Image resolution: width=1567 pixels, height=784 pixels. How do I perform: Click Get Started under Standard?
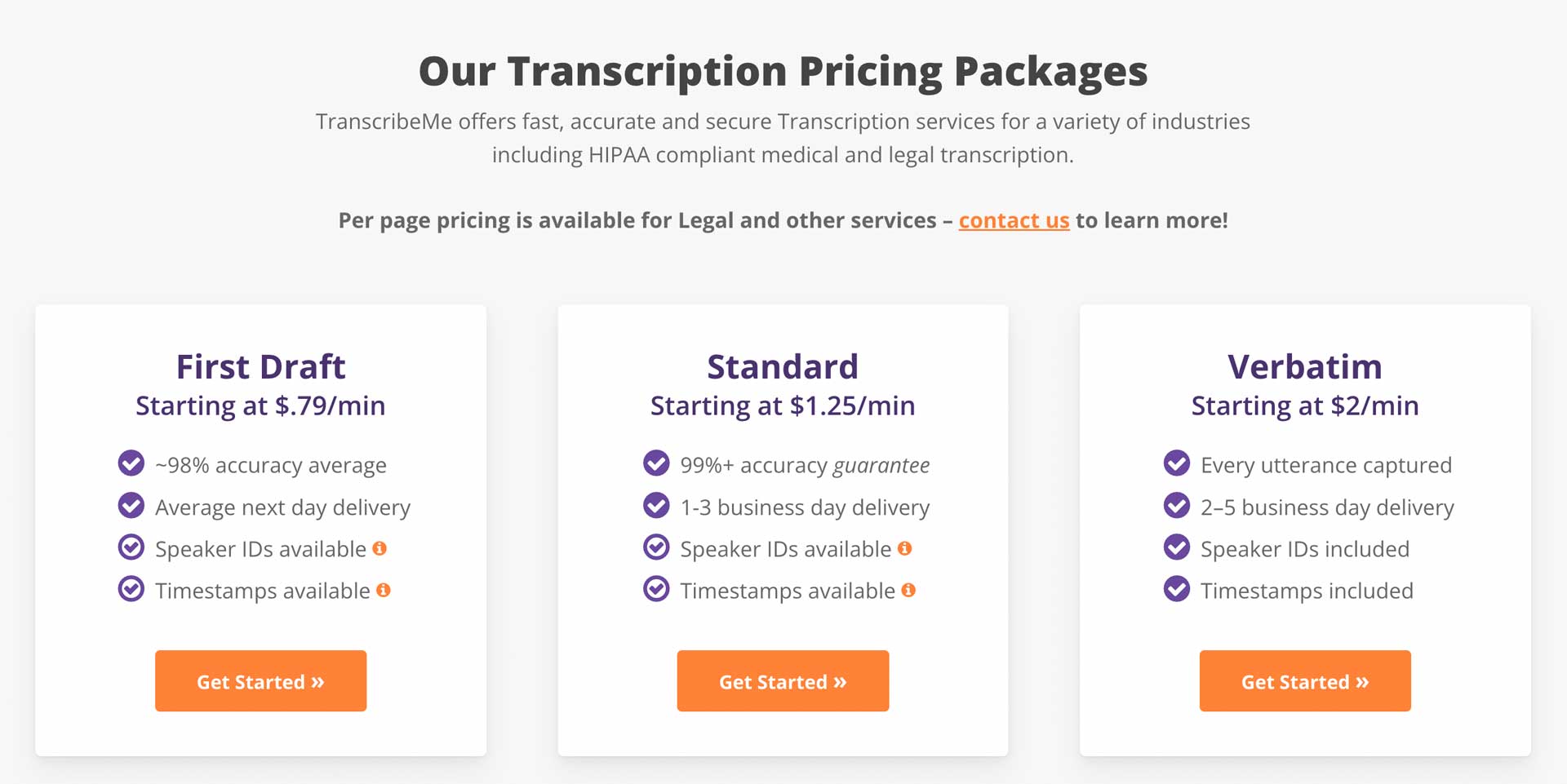click(x=782, y=680)
